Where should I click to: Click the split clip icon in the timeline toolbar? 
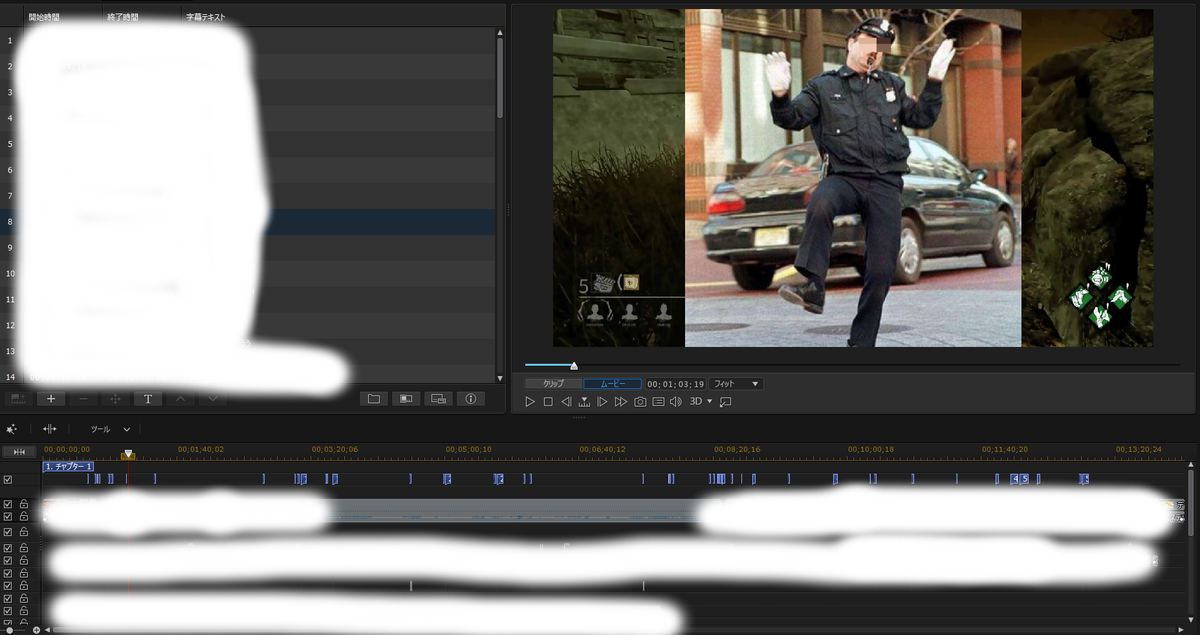click(50, 428)
